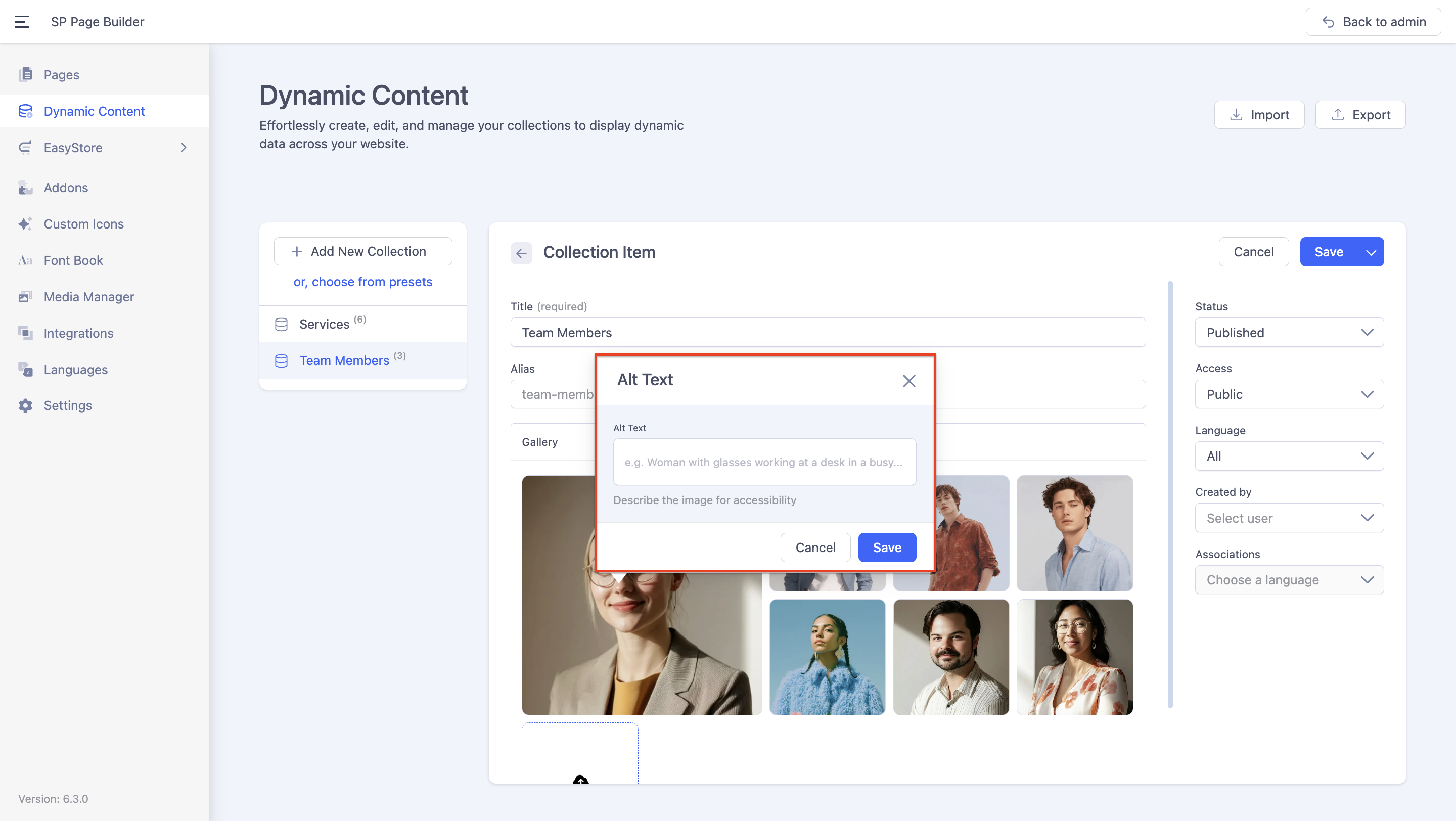Open Pages in the sidebar
This screenshot has height=821, width=1456.
pos(61,75)
